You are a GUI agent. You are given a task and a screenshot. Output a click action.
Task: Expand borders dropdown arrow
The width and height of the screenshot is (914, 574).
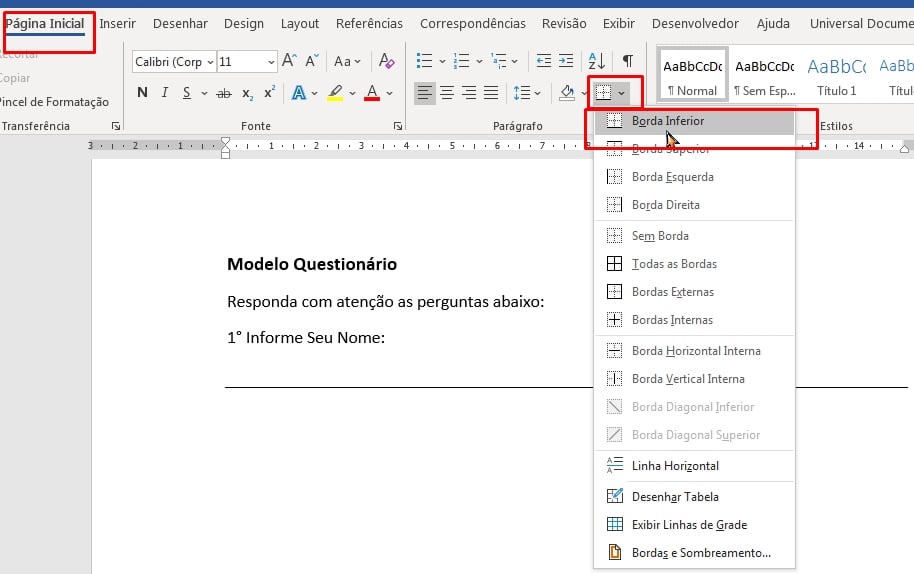622,93
